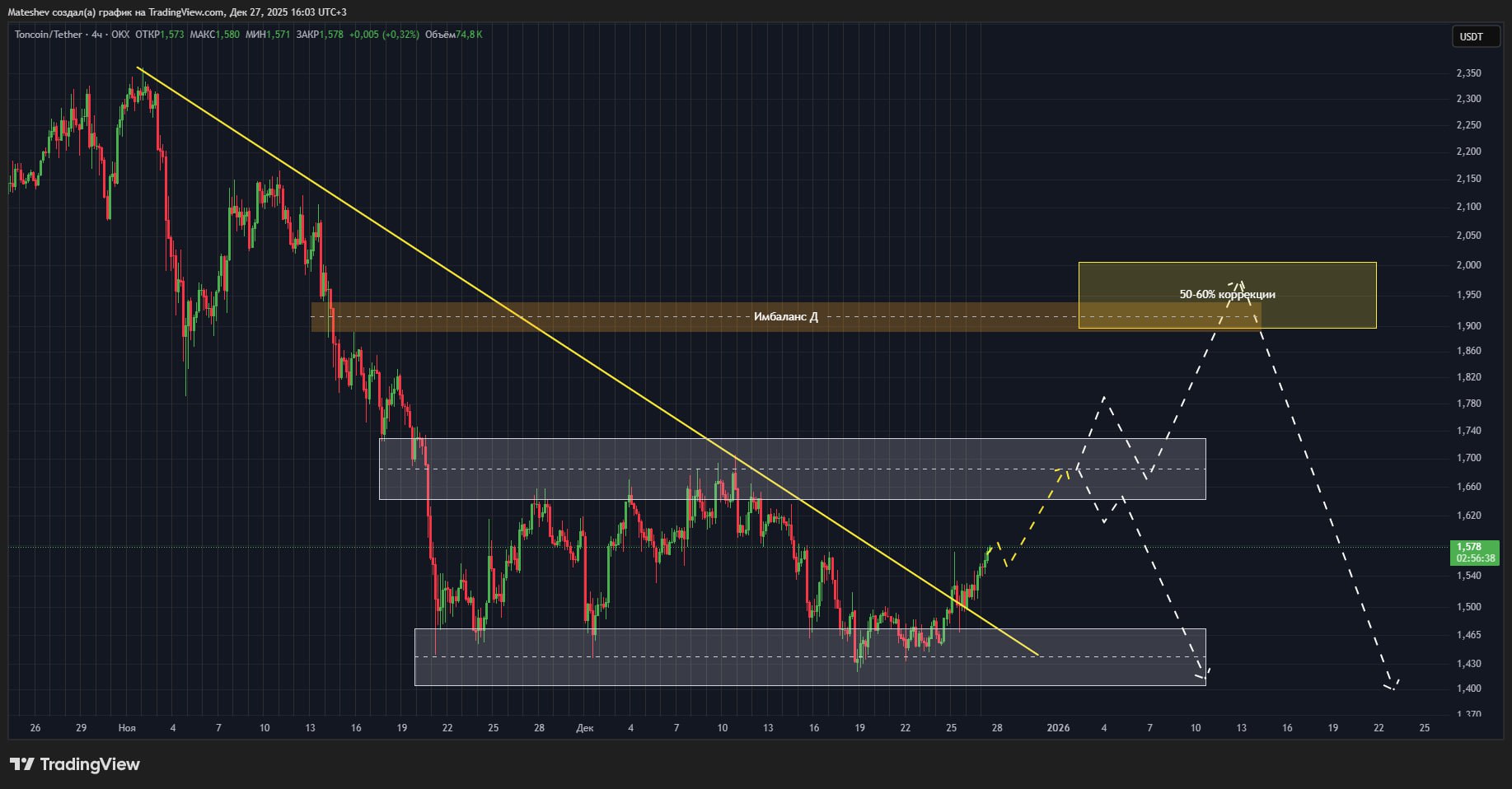Click the USDT currency button

(1475, 37)
